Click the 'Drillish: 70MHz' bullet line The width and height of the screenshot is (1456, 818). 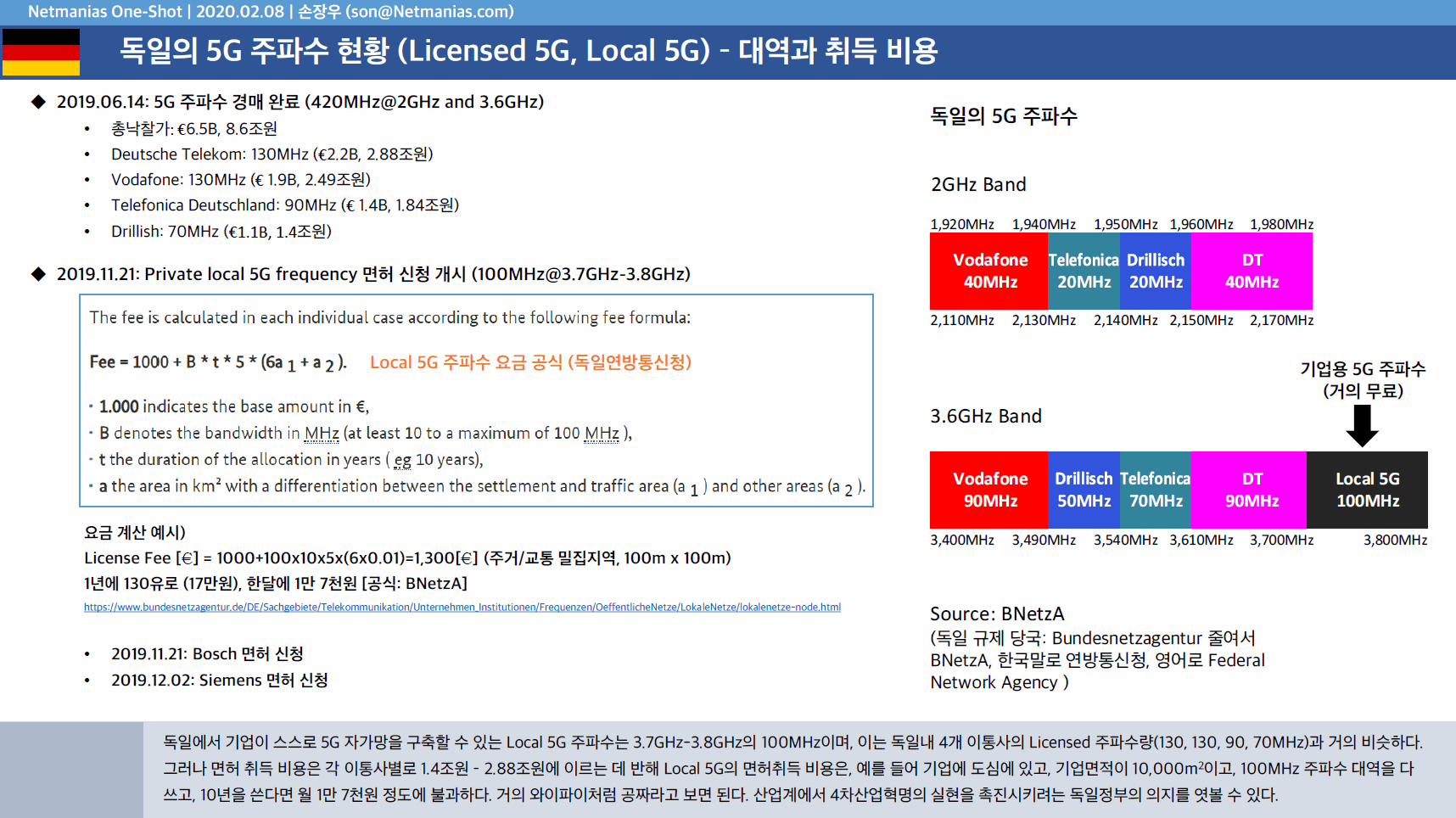tap(221, 232)
